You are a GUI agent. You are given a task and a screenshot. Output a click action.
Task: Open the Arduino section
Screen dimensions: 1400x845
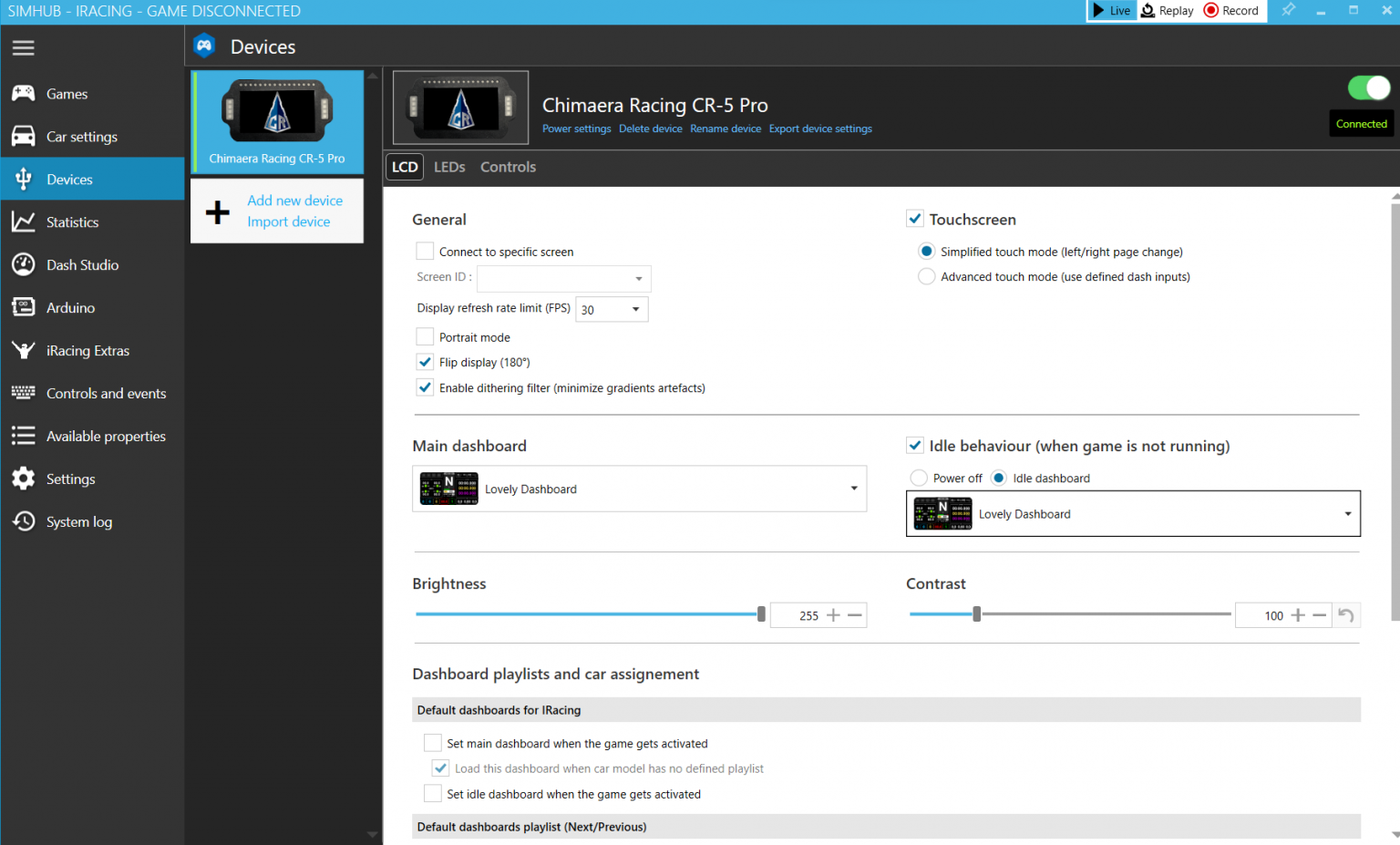(70, 308)
